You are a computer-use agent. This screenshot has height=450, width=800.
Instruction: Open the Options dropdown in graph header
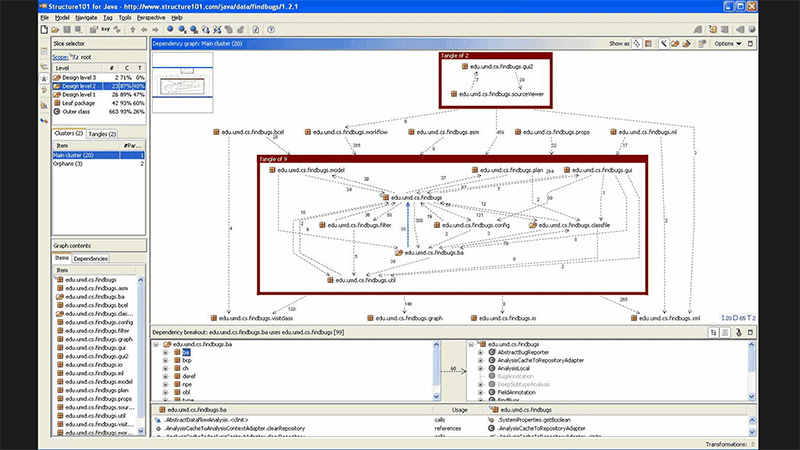[727, 44]
